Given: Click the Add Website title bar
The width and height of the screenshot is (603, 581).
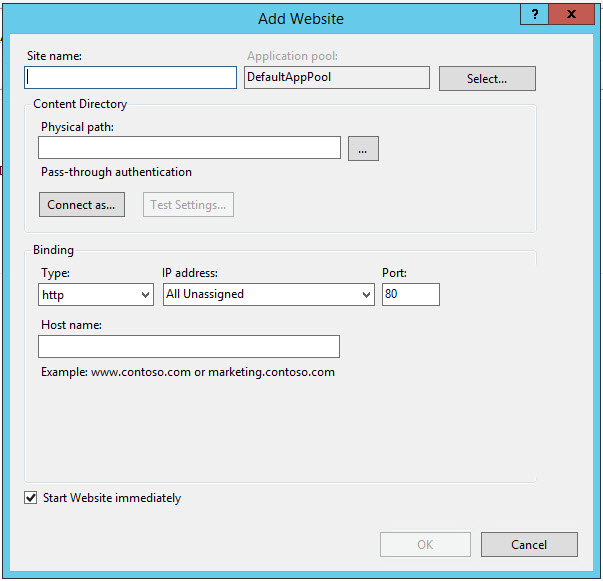Looking at the screenshot, I should [300, 18].
